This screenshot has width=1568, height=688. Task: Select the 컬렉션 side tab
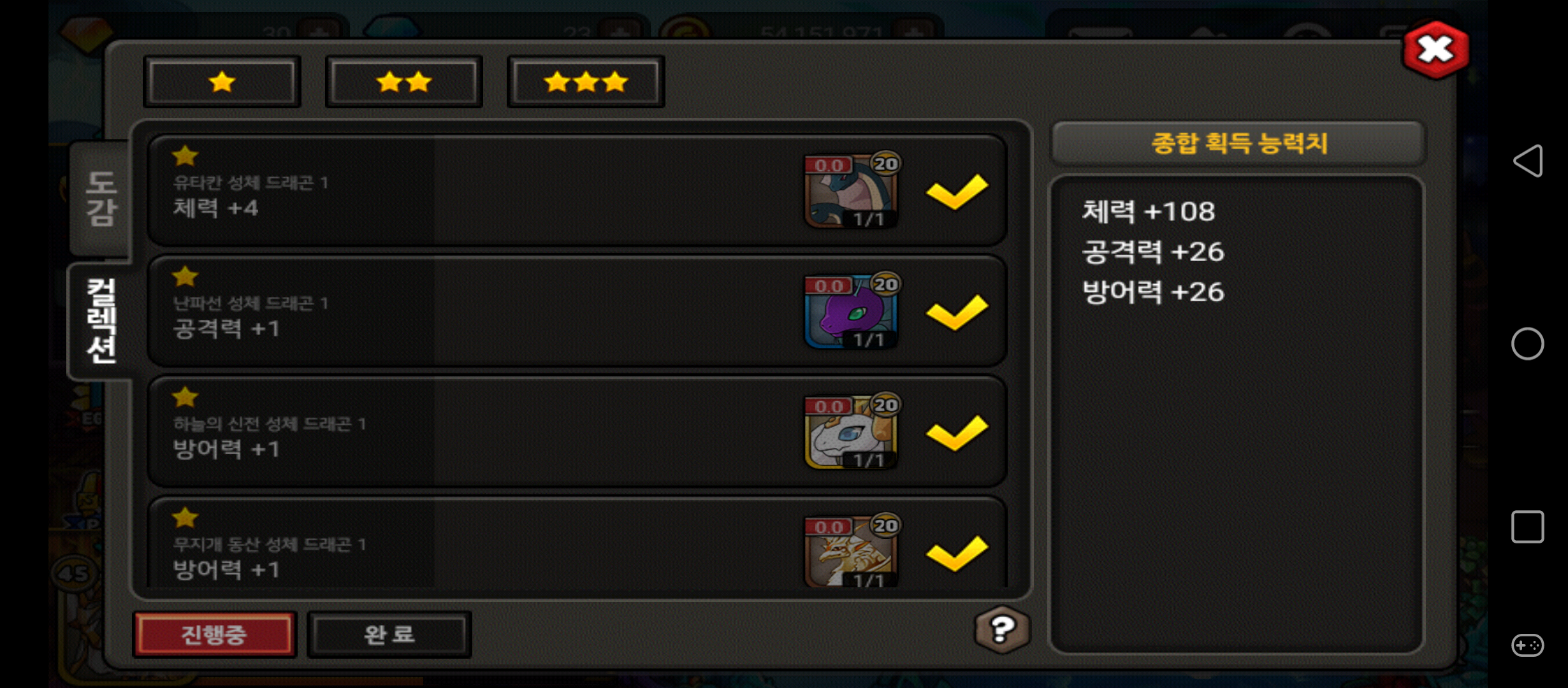pos(101,321)
